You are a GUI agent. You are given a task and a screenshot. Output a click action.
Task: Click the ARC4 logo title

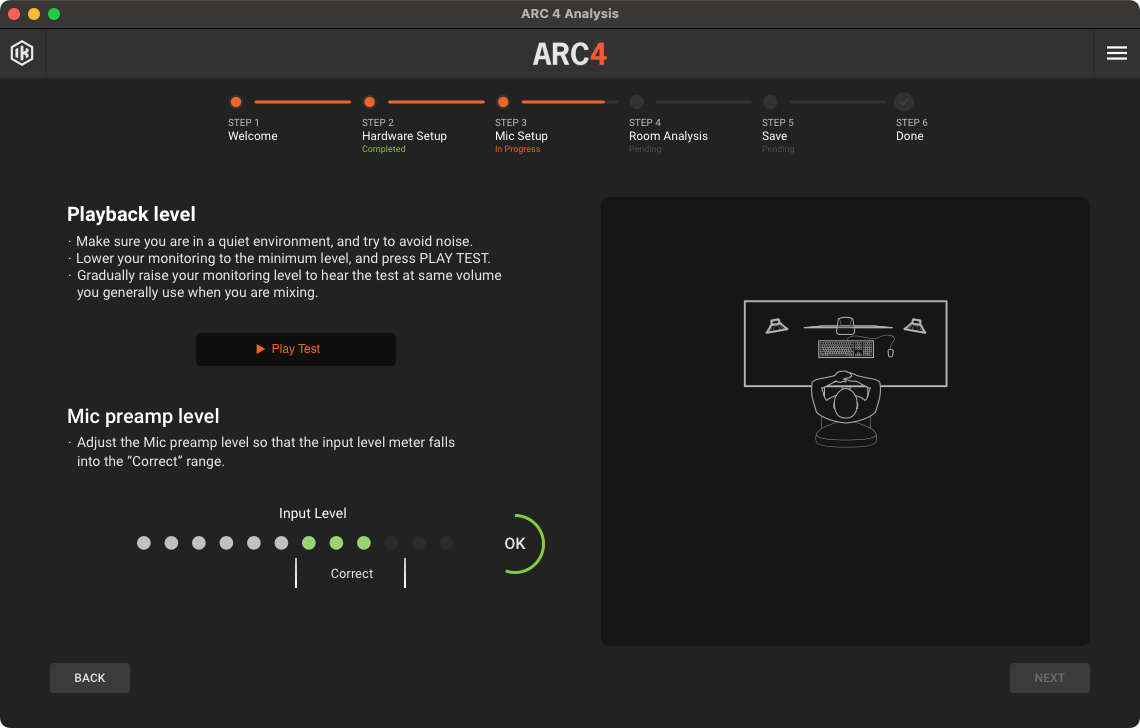[570, 54]
